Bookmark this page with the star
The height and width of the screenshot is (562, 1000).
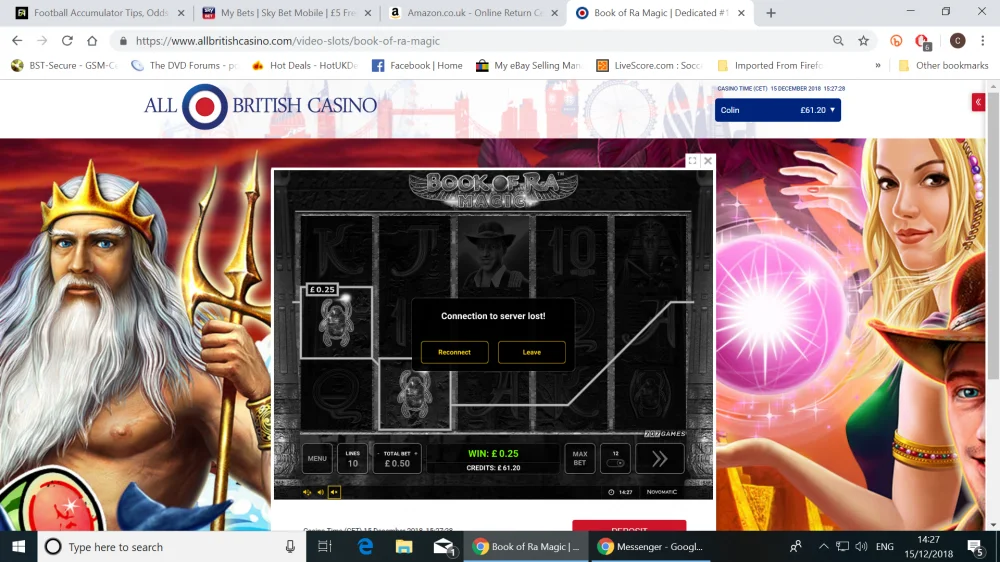click(x=864, y=41)
